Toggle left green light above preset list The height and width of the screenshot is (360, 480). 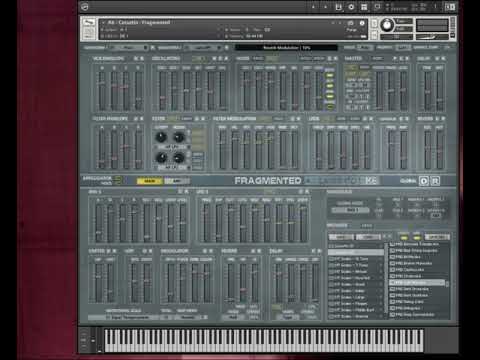click(404, 238)
